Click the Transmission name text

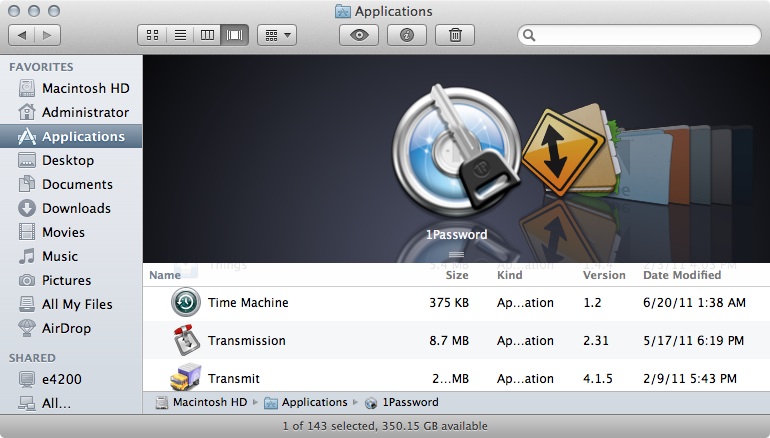tap(247, 341)
